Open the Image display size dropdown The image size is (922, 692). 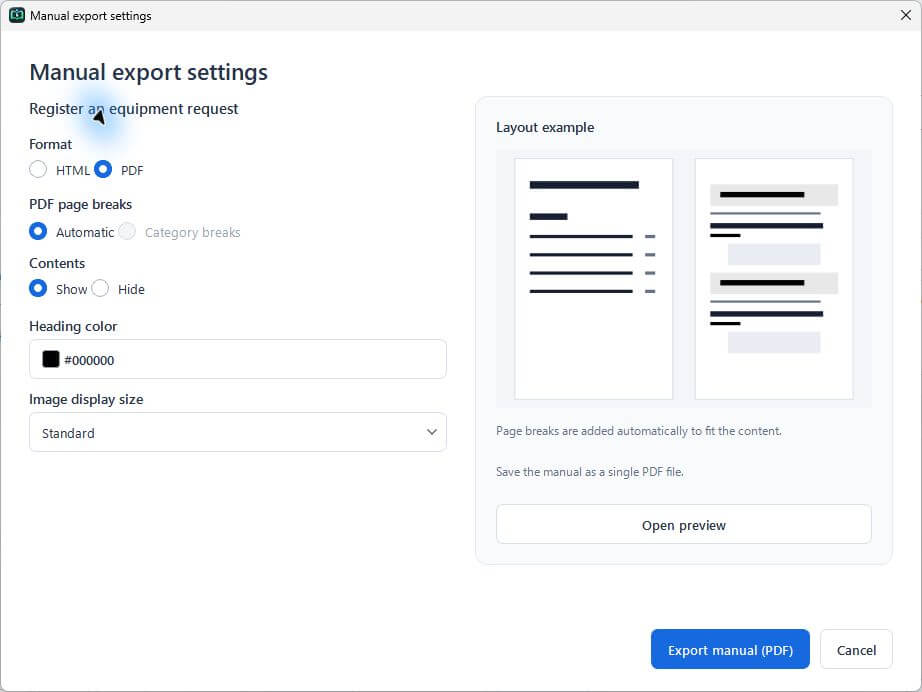pyautogui.click(x=238, y=432)
